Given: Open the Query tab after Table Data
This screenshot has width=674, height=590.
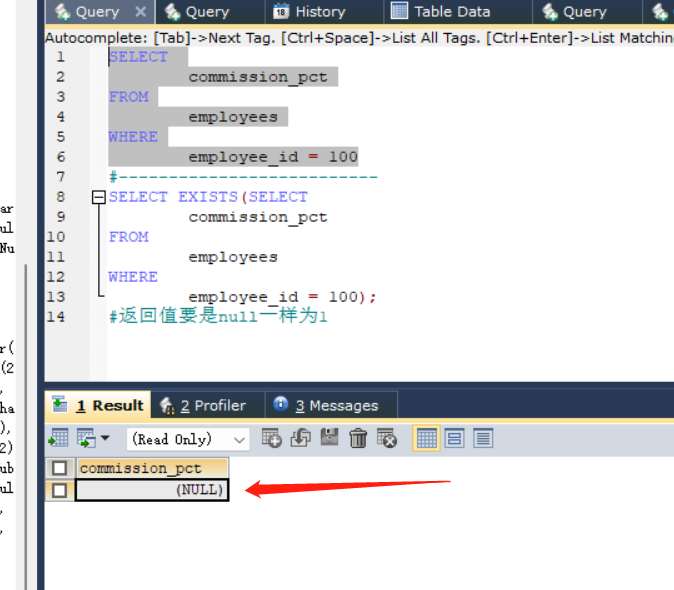Looking at the screenshot, I should 587,12.
